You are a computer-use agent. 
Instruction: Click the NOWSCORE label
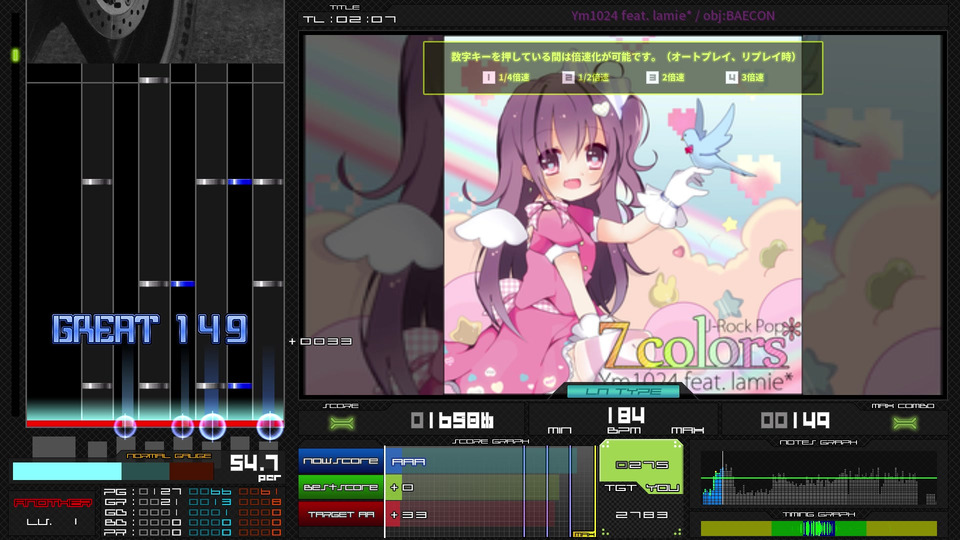point(340,461)
